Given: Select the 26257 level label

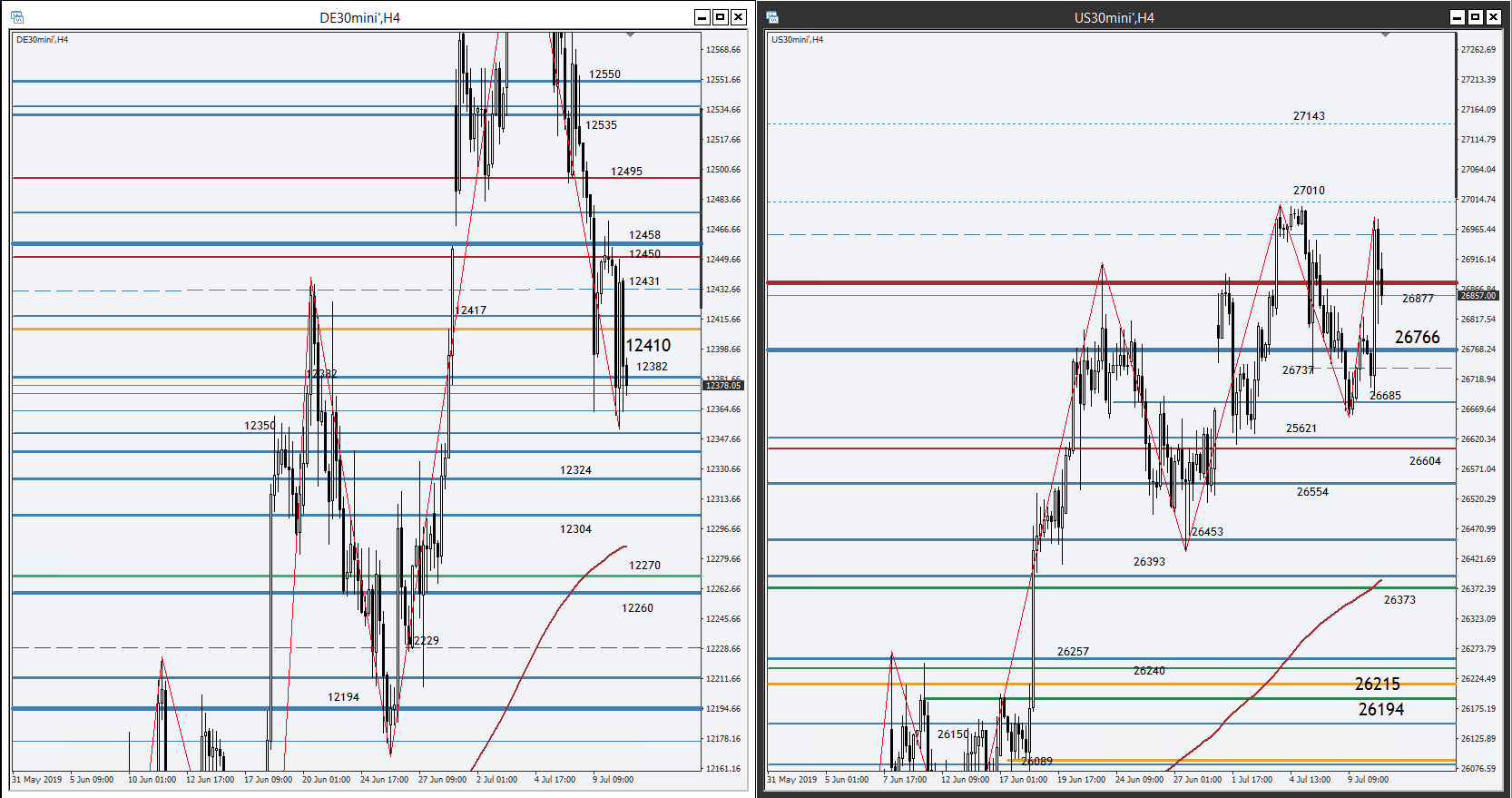Looking at the screenshot, I should click(x=1073, y=652).
